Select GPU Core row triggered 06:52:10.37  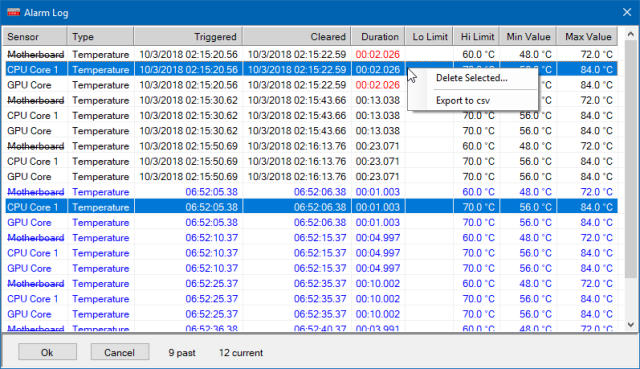311,268
